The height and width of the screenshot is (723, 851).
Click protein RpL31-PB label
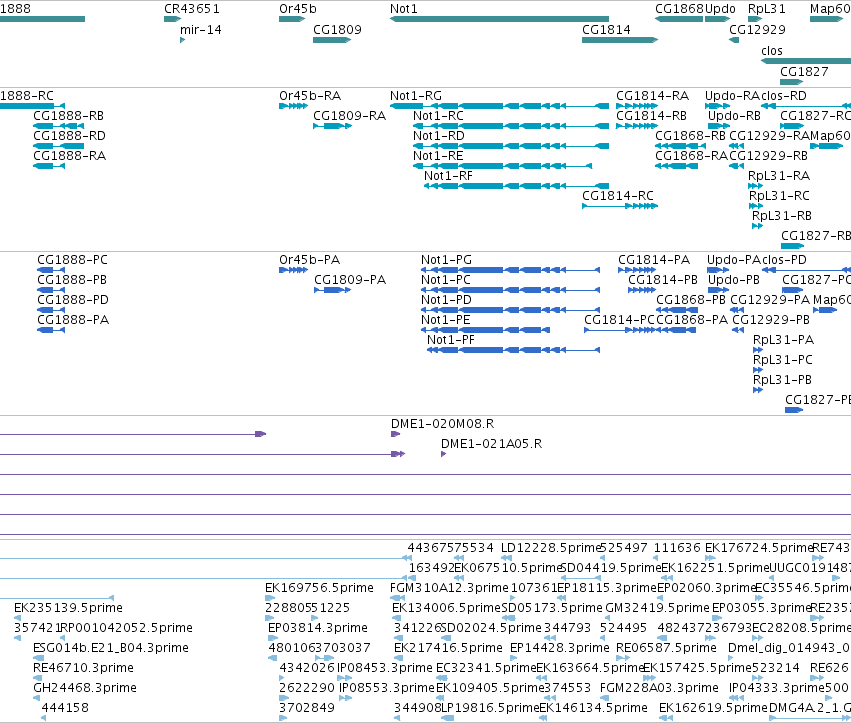pyautogui.click(x=782, y=380)
